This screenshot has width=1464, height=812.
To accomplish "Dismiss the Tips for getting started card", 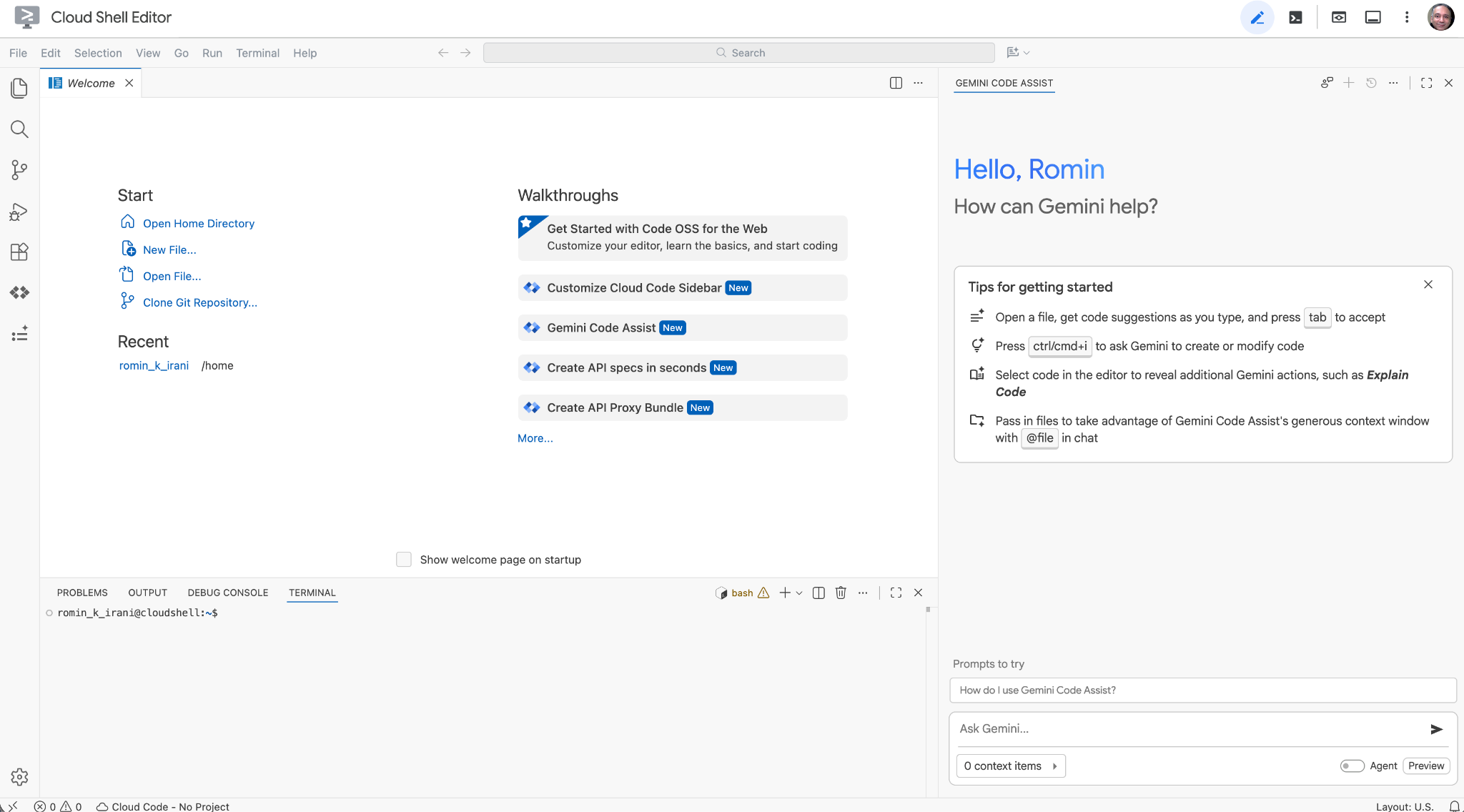I will pyautogui.click(x=1428, y=284).
